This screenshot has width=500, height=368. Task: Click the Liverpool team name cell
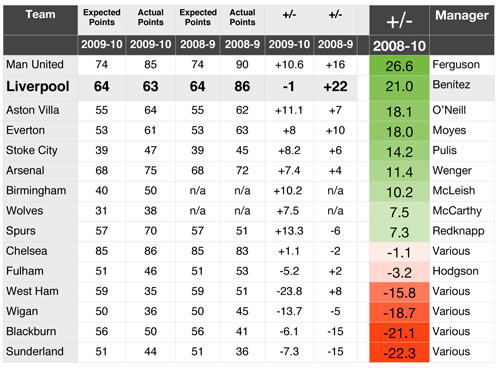tap(40, 87)
